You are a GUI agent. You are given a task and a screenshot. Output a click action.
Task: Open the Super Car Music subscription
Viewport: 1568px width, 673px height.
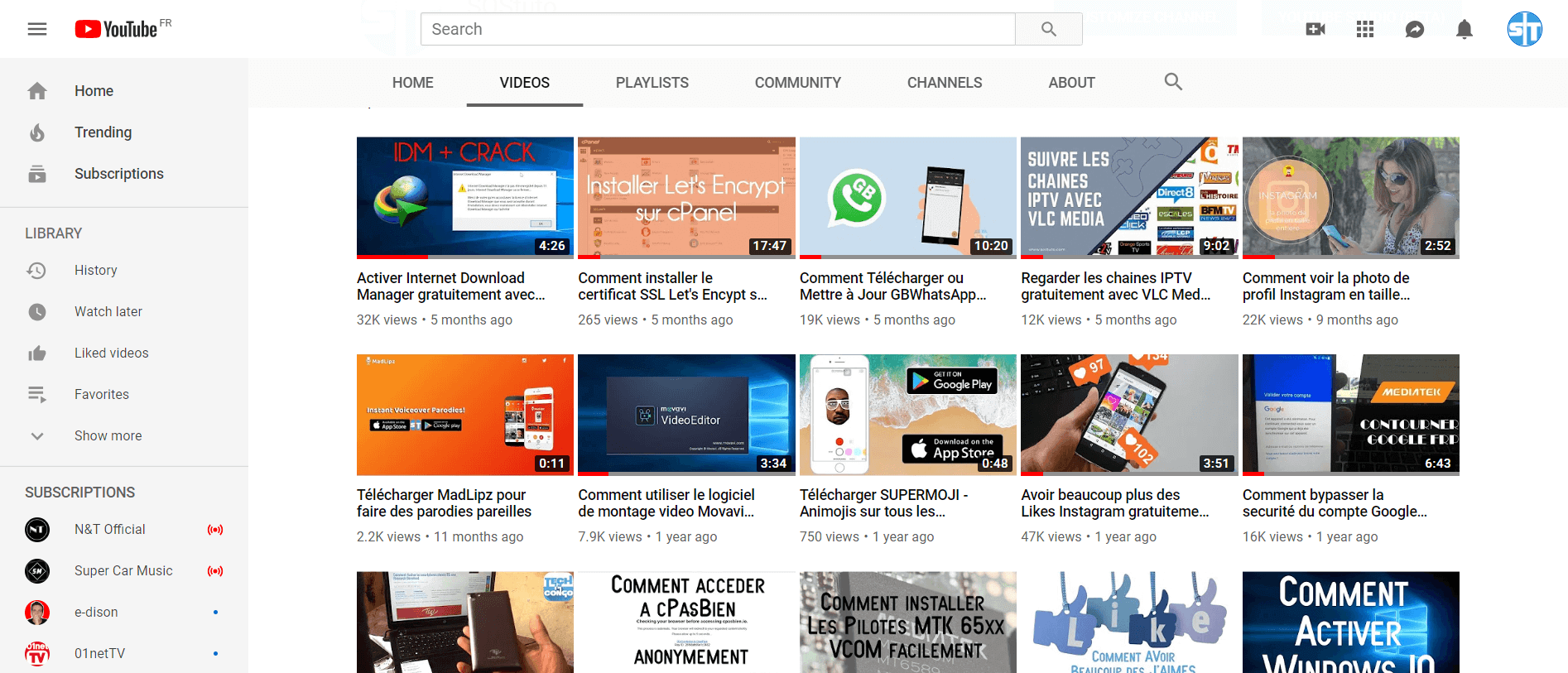point(124,571)
